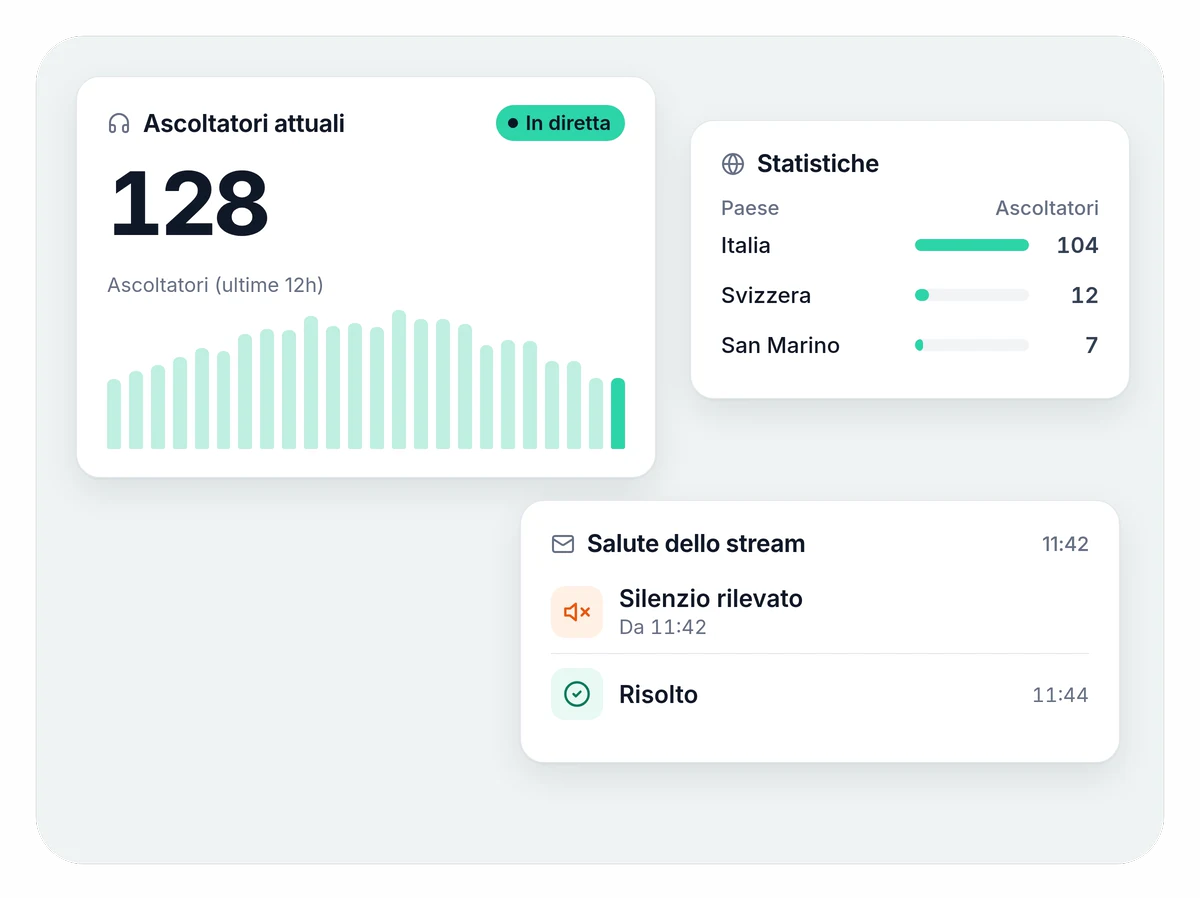Click the Italia country row label
The image size is (1200, 900).
tap(746, 245)
